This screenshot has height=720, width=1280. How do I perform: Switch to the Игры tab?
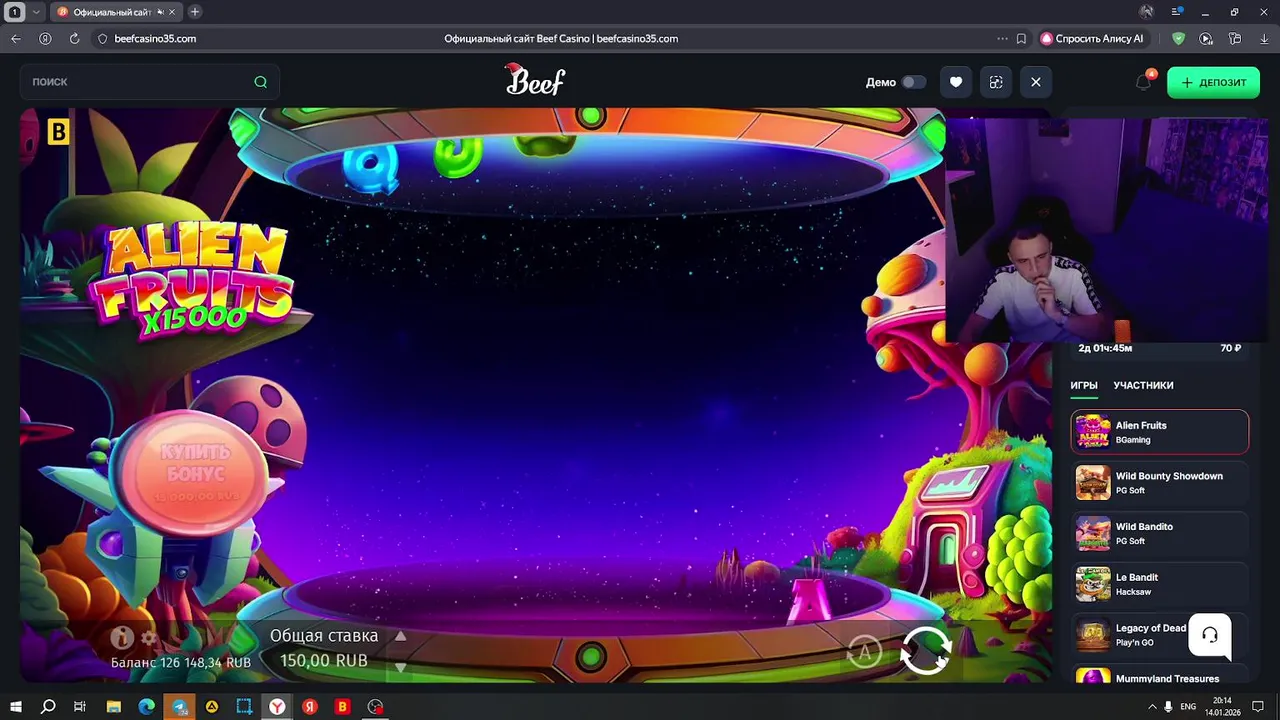pyautogui.click(x=1084, y=385)
